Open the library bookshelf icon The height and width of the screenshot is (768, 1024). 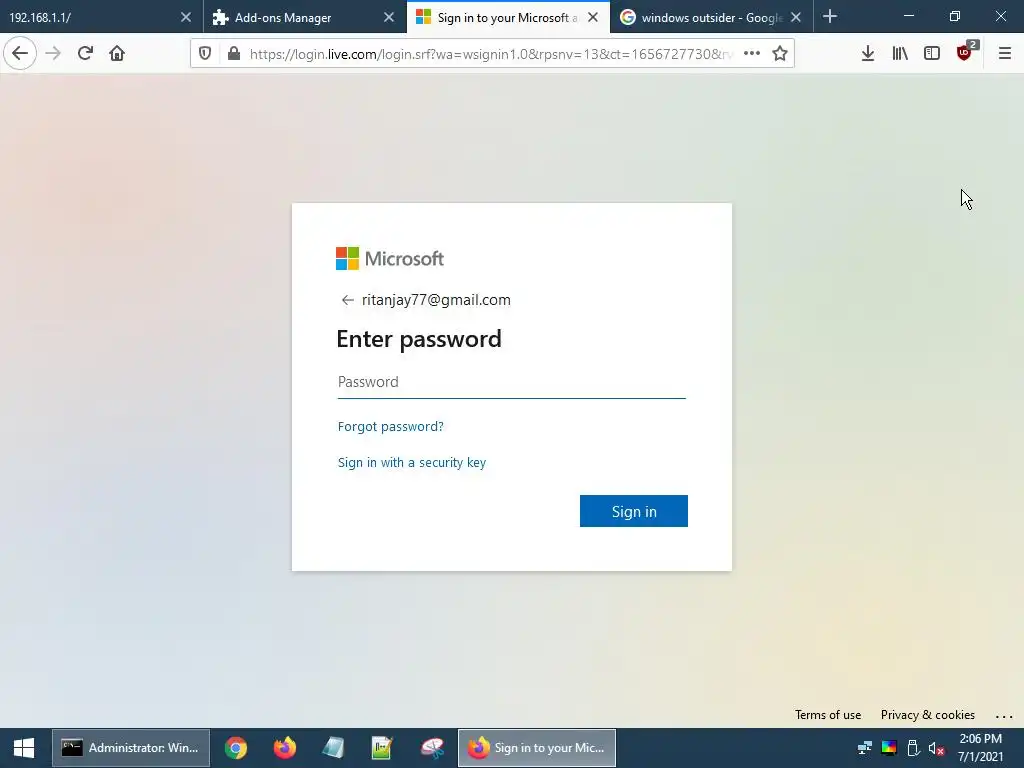[900, 54]
